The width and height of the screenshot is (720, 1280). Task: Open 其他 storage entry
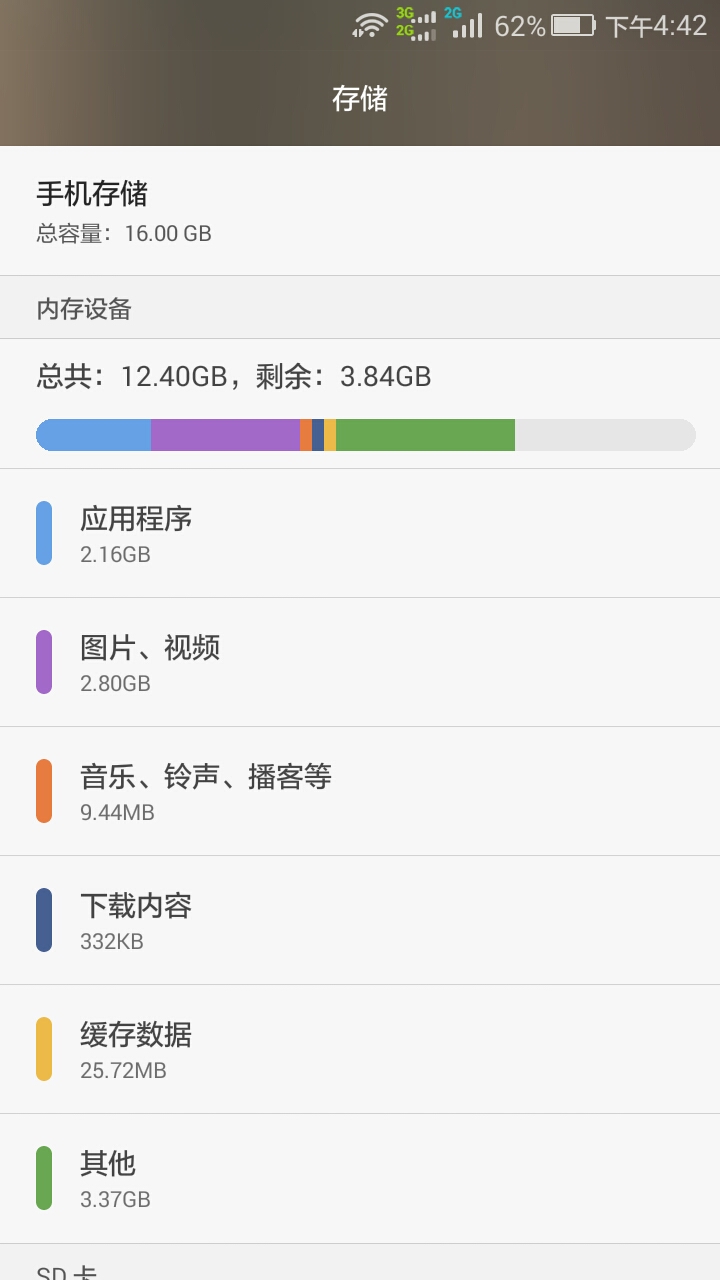pyautogui.click(x=360, y=1178)
